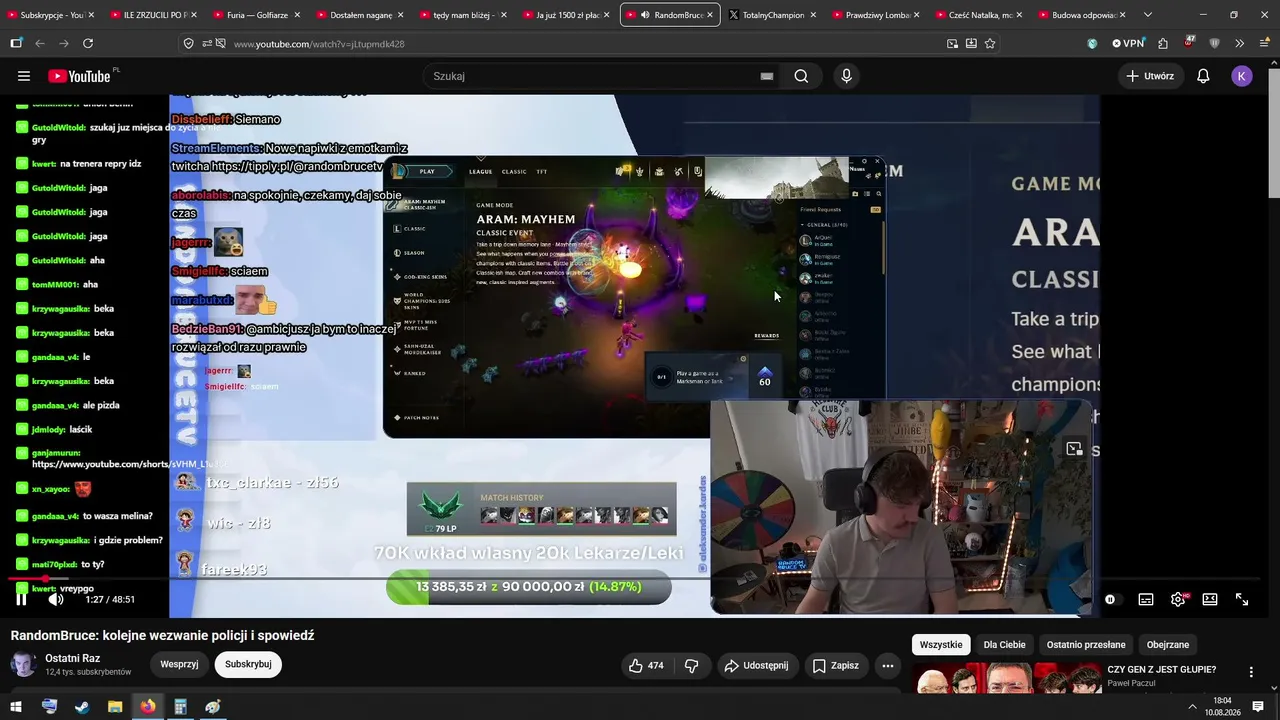Open the VPN panel
The image size is (1280, 720).
[1128, 44]
